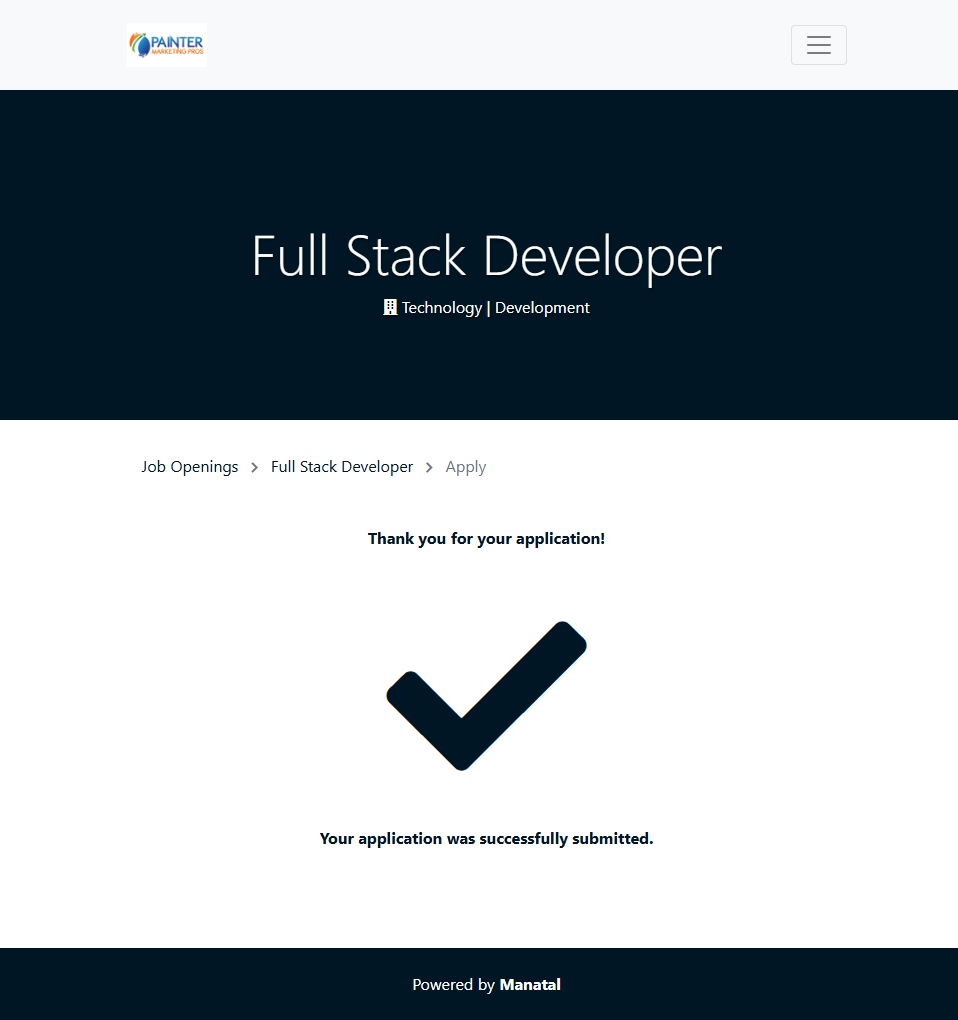Click the building icon beside Technology
This screenshot has width=958, height=1020.
[x=390, y=308]
